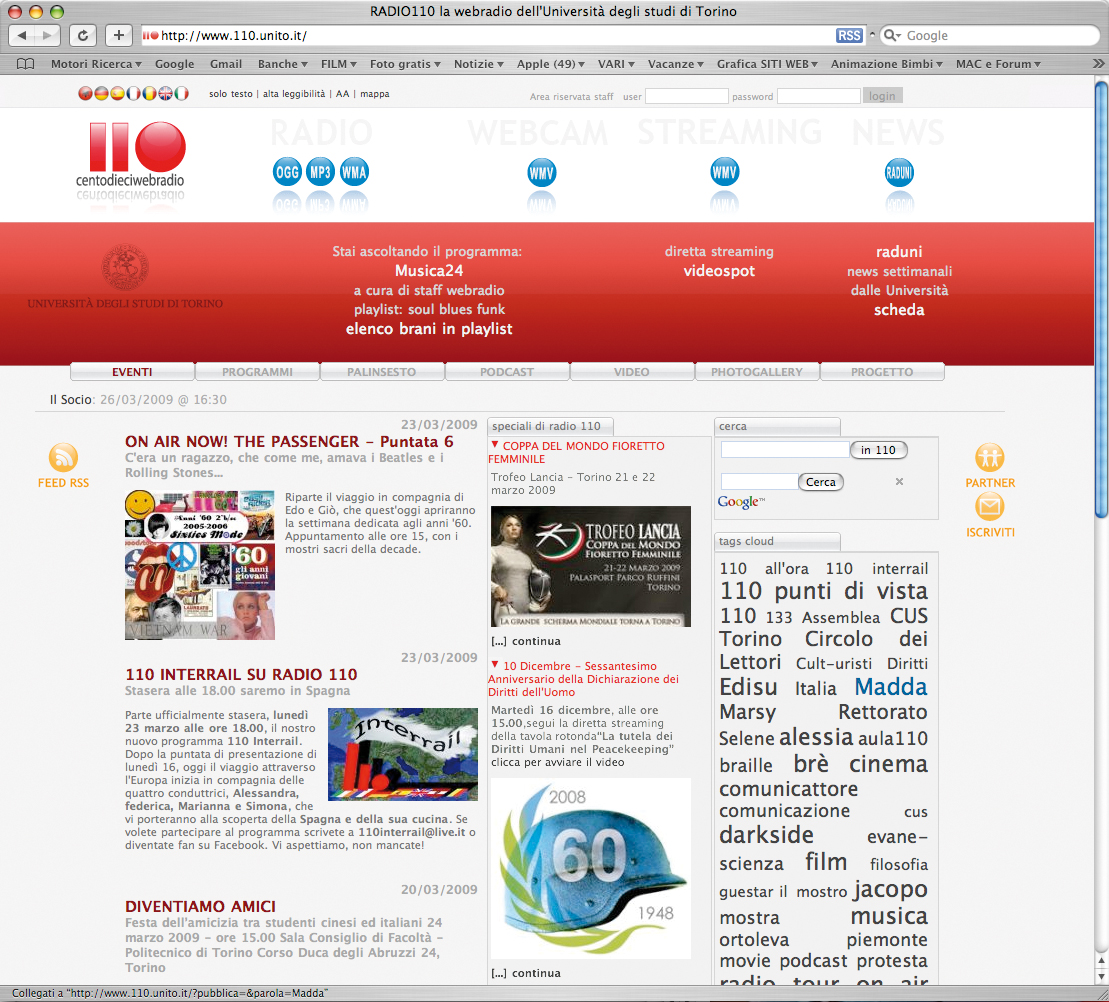The height and width of the screenshot is (1002, 1109).
Task: Switch to the PHOTOGALLERY tab
Action: [x=757, y=371]
